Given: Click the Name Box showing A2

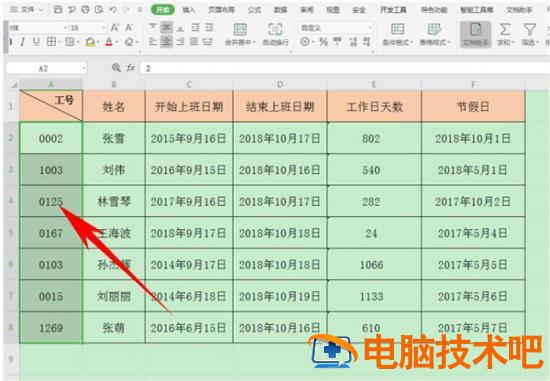Looking at the screenshot, I should (46, 68).
